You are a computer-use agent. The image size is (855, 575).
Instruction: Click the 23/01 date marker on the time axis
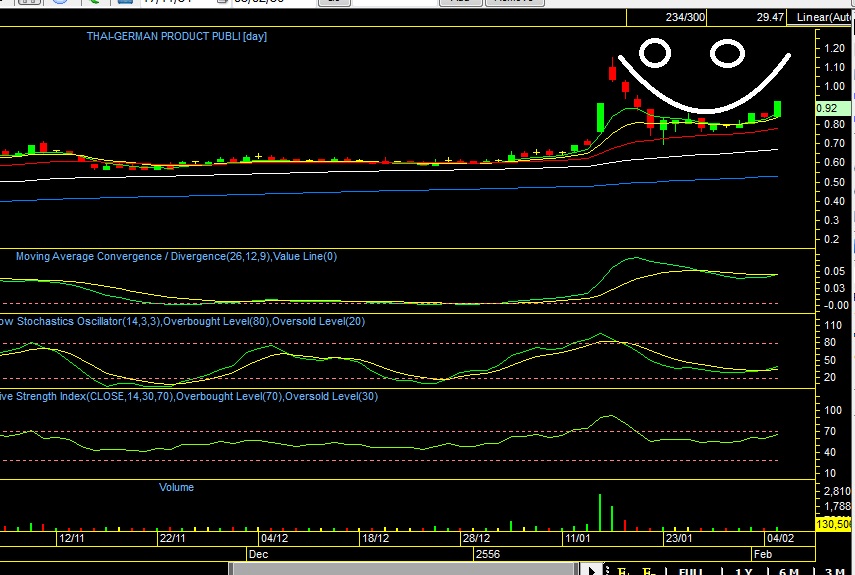pyautogui.click(x=679, y=538)
